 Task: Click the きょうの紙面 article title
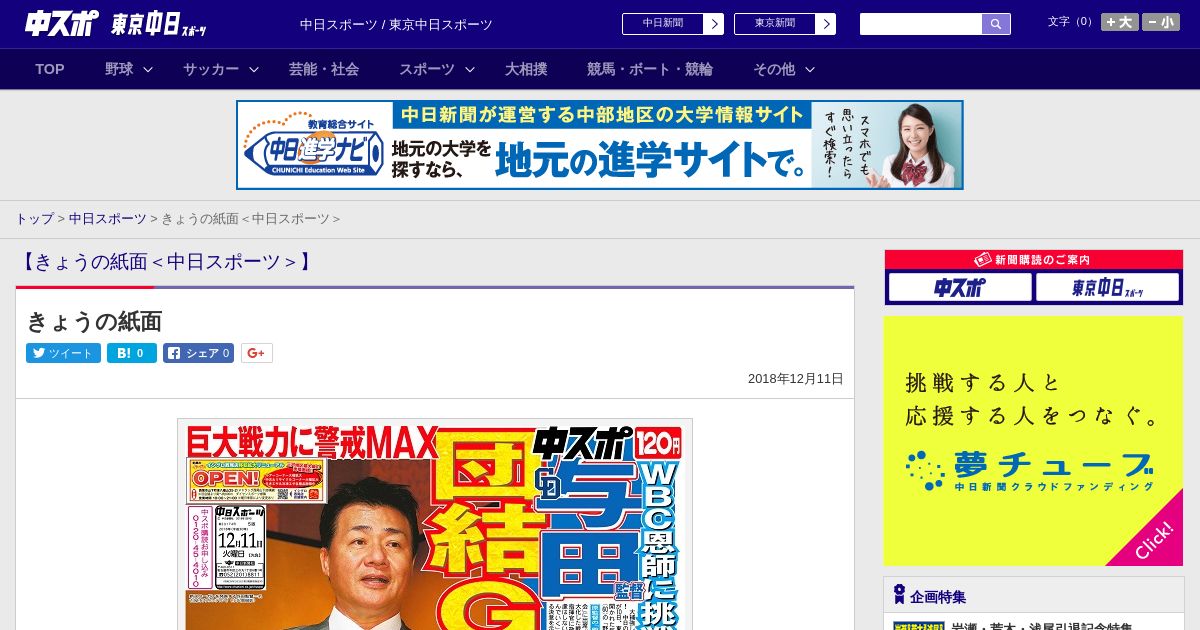click(x=94, y=321)
